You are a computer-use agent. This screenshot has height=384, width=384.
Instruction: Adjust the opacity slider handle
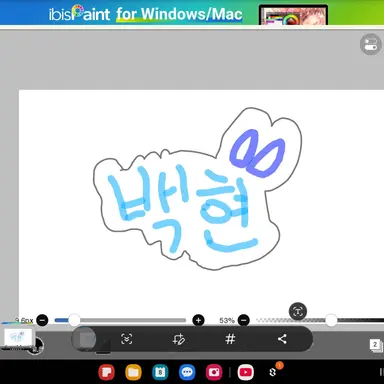tap(331, 320)
